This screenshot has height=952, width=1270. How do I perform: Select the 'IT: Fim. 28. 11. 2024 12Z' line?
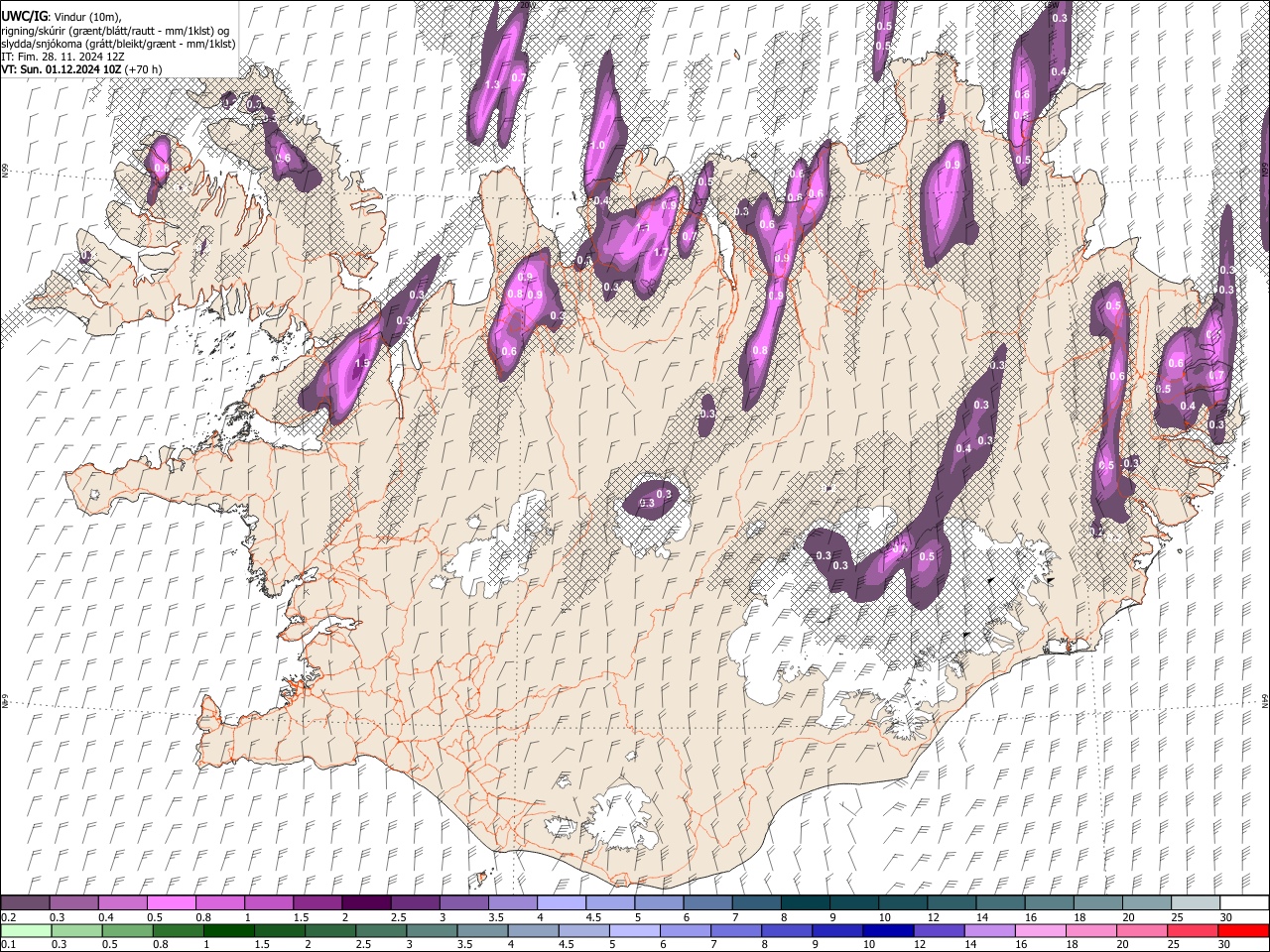point(63,57)
